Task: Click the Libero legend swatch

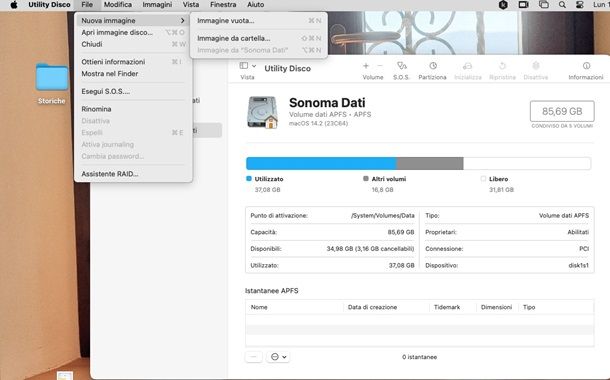Action: [483, 179]
